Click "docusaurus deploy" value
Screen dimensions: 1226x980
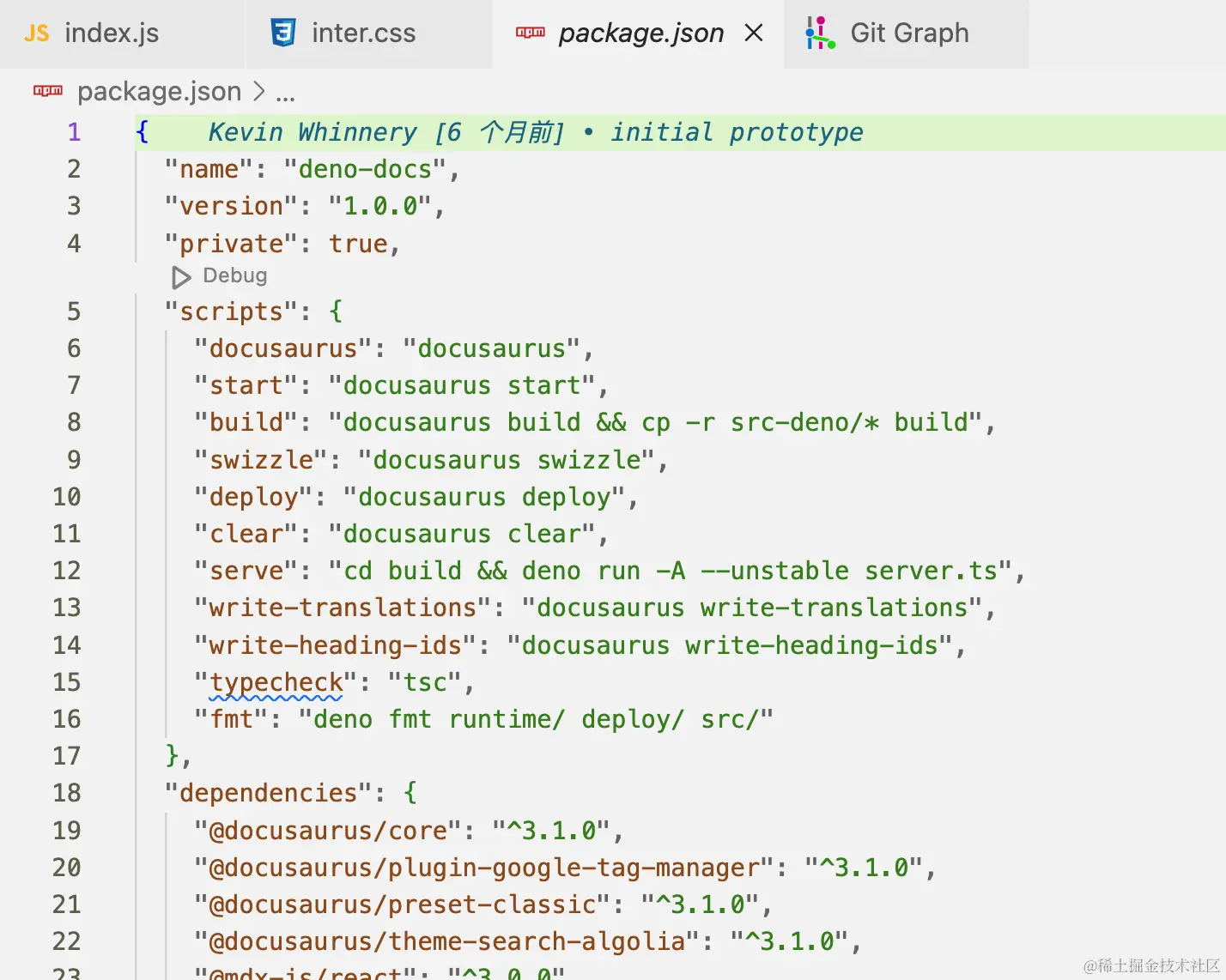[x=484, y=497]
